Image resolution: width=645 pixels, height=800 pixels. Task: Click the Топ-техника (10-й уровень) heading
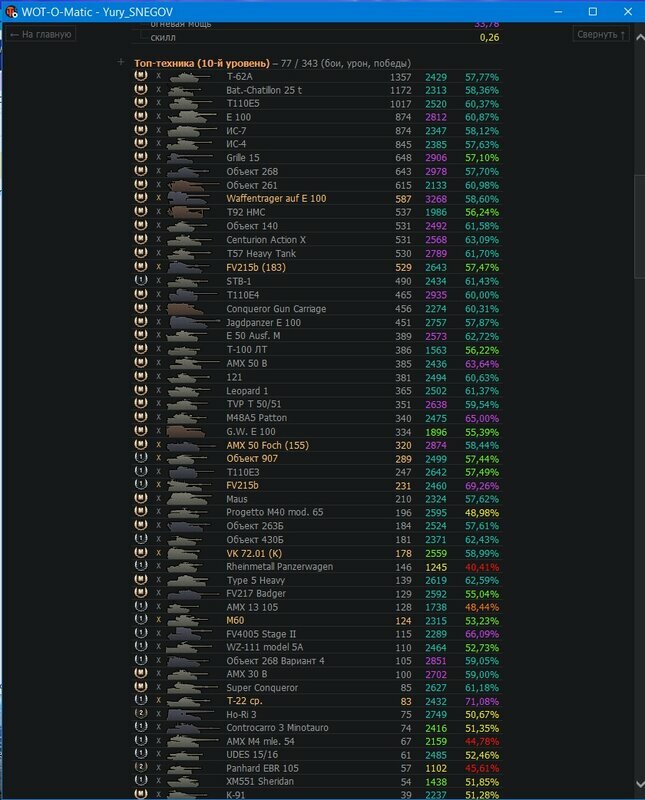(193, 62)
